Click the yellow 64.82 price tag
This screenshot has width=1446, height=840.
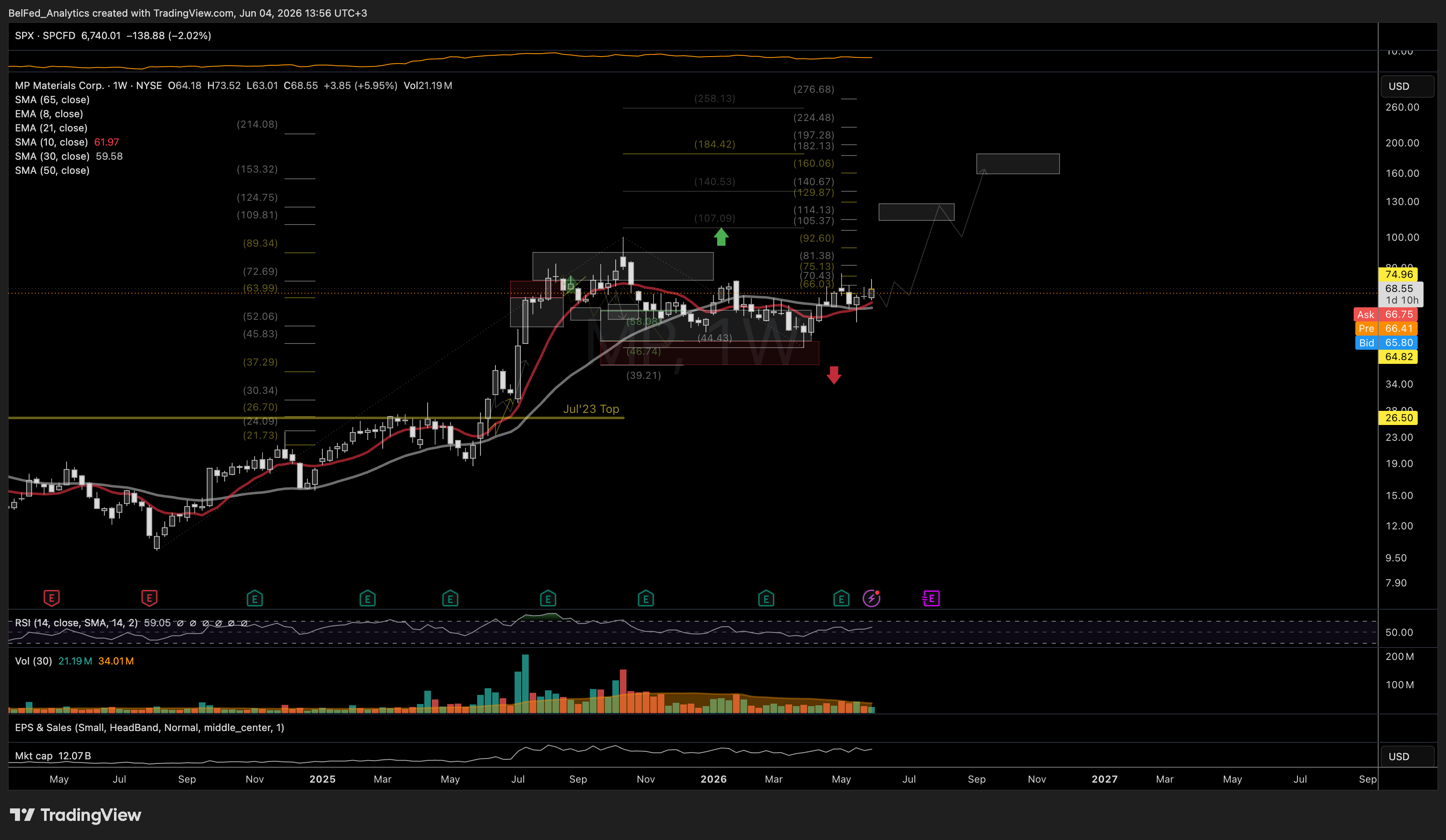[1398, 356]
